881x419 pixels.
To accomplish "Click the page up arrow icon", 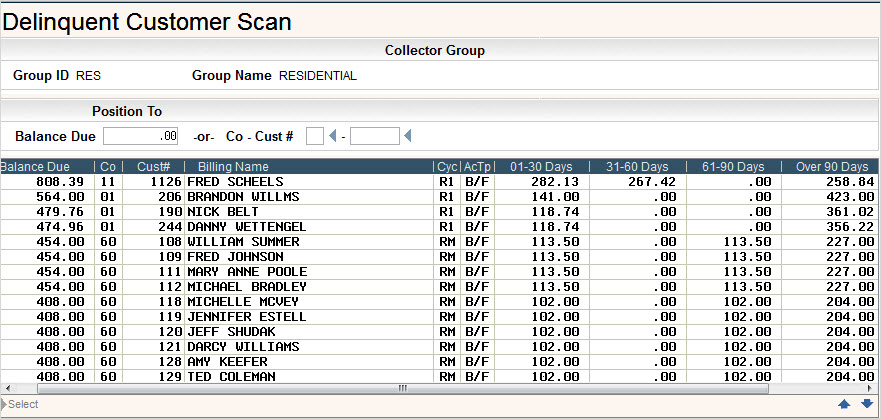I will point(844,404).
